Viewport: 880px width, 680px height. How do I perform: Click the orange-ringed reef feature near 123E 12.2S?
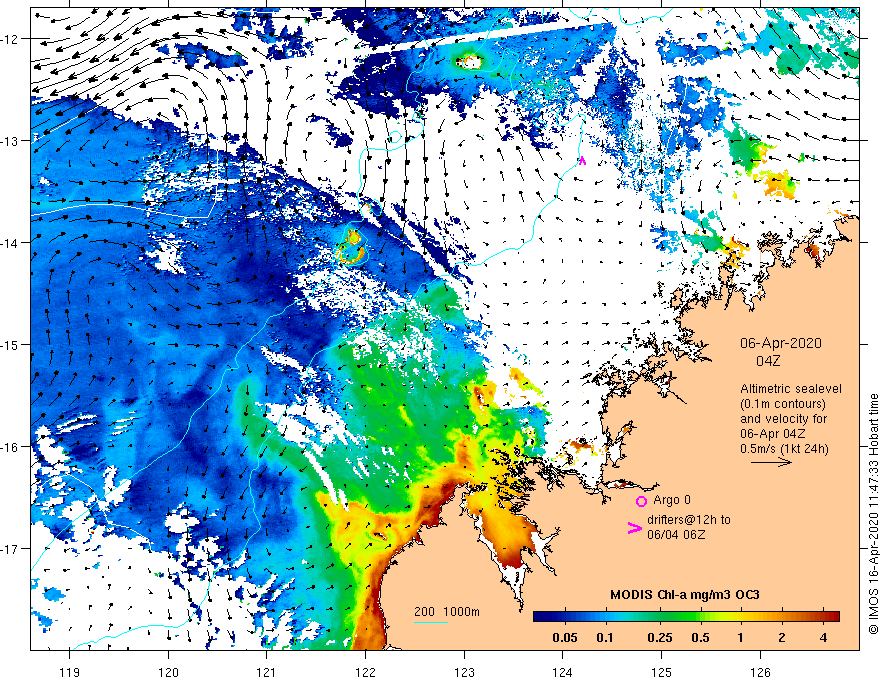(469, 61)
